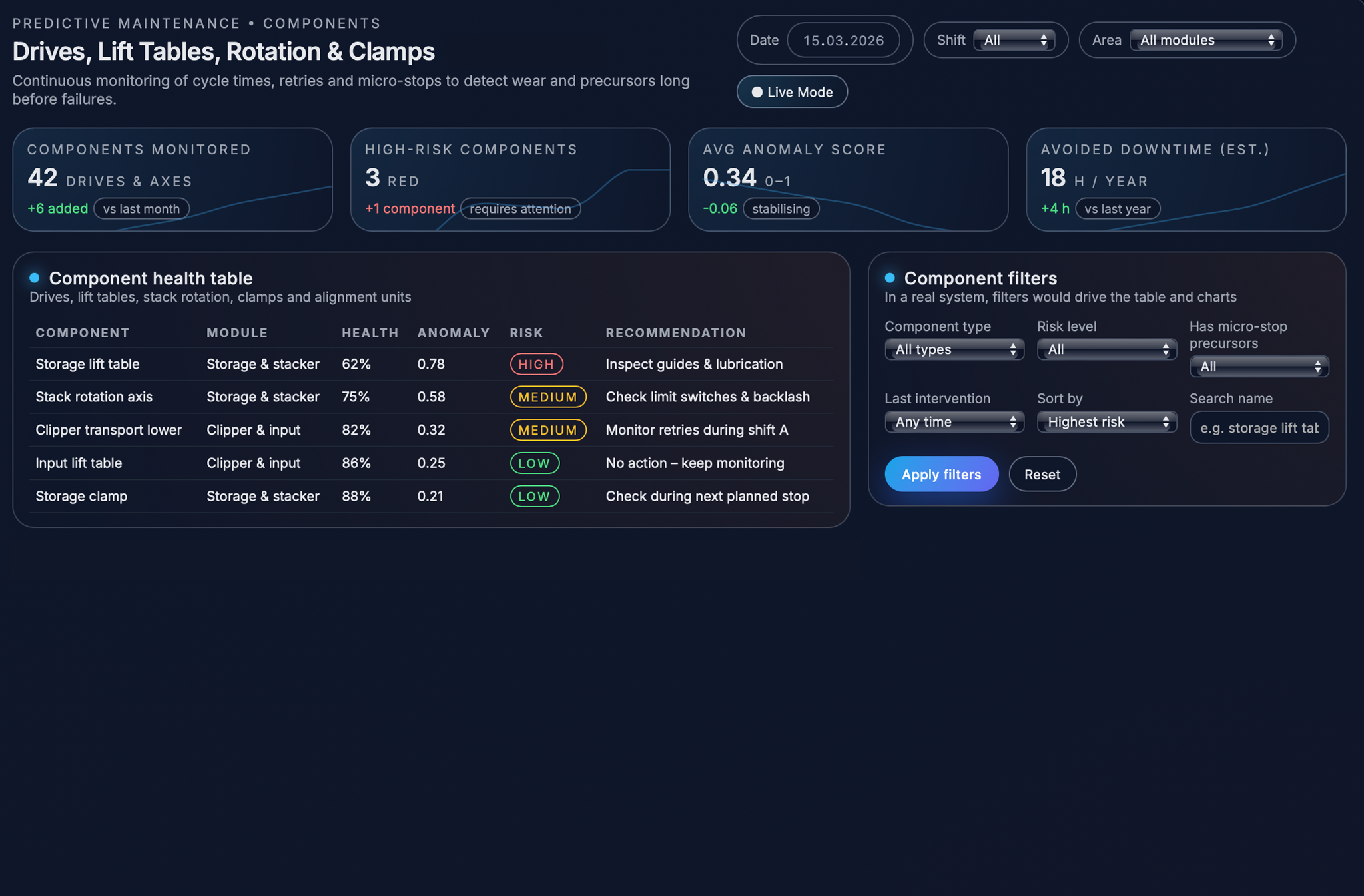Click the 'requires attention' pill
Screen dimensions: 1364x896
520,209
